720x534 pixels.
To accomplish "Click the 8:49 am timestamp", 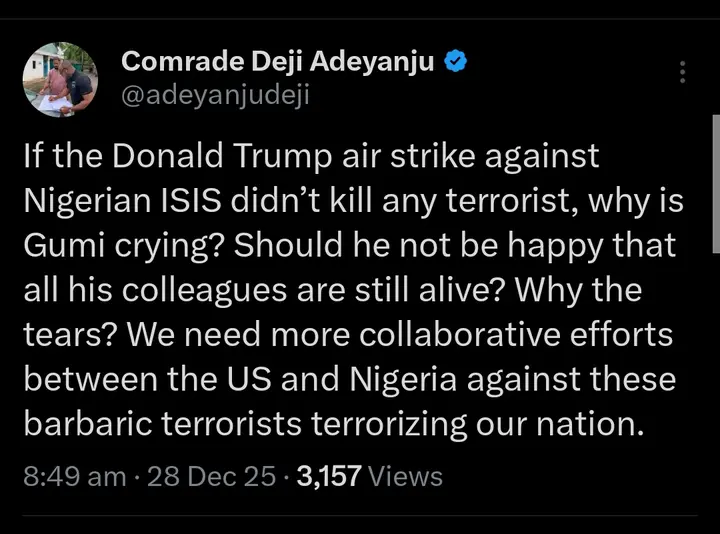I will click(x=74, y=476).
